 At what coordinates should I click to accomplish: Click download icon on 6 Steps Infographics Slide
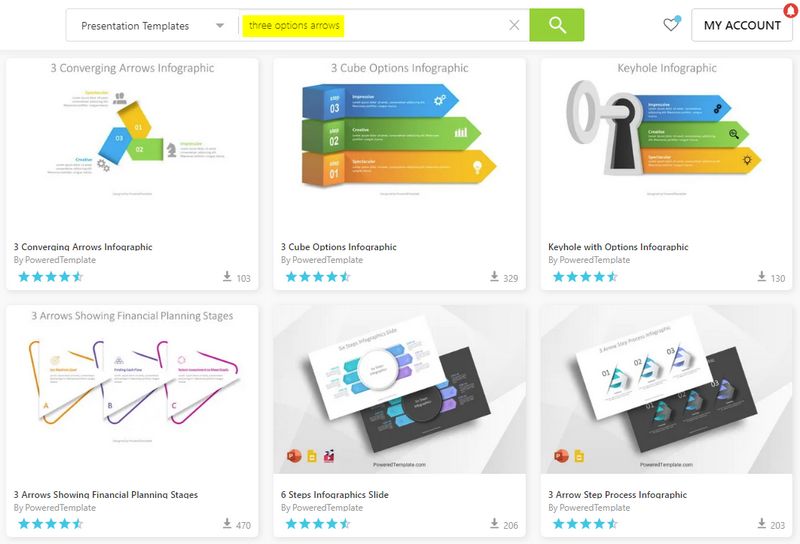[494, 523]
